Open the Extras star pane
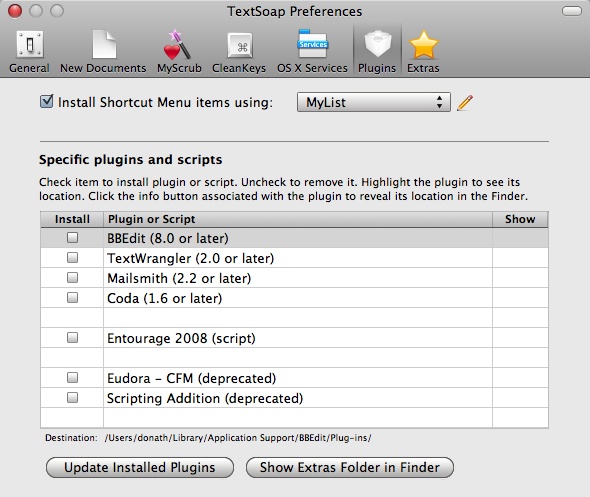The width and height of the screenshot is (590, 497). 423,52
